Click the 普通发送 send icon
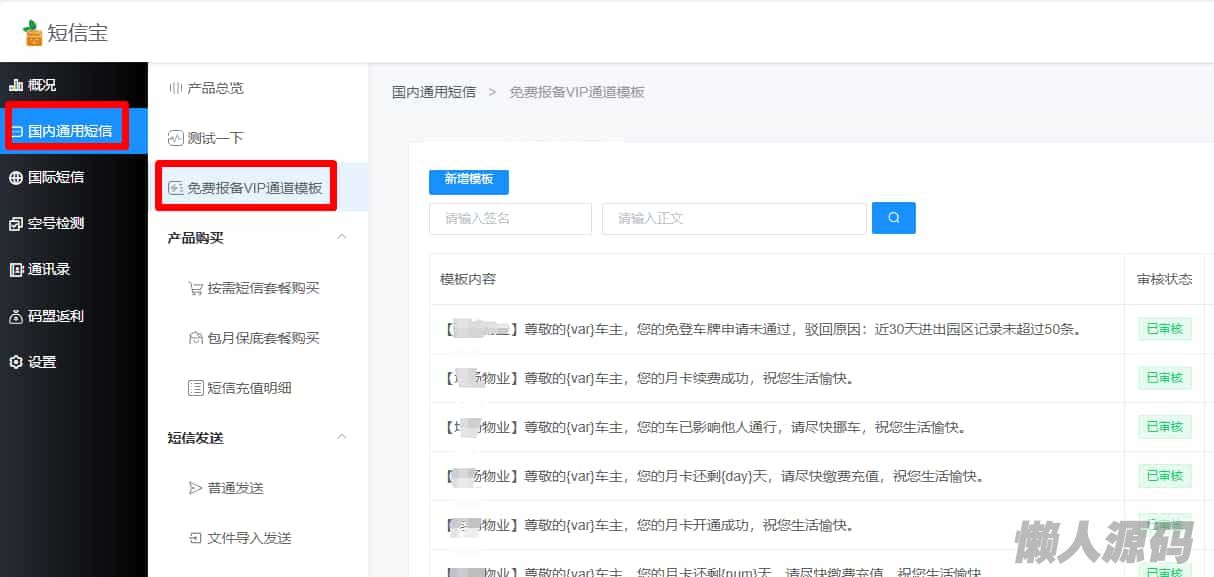1214x577 pixels. click(196, 488)
